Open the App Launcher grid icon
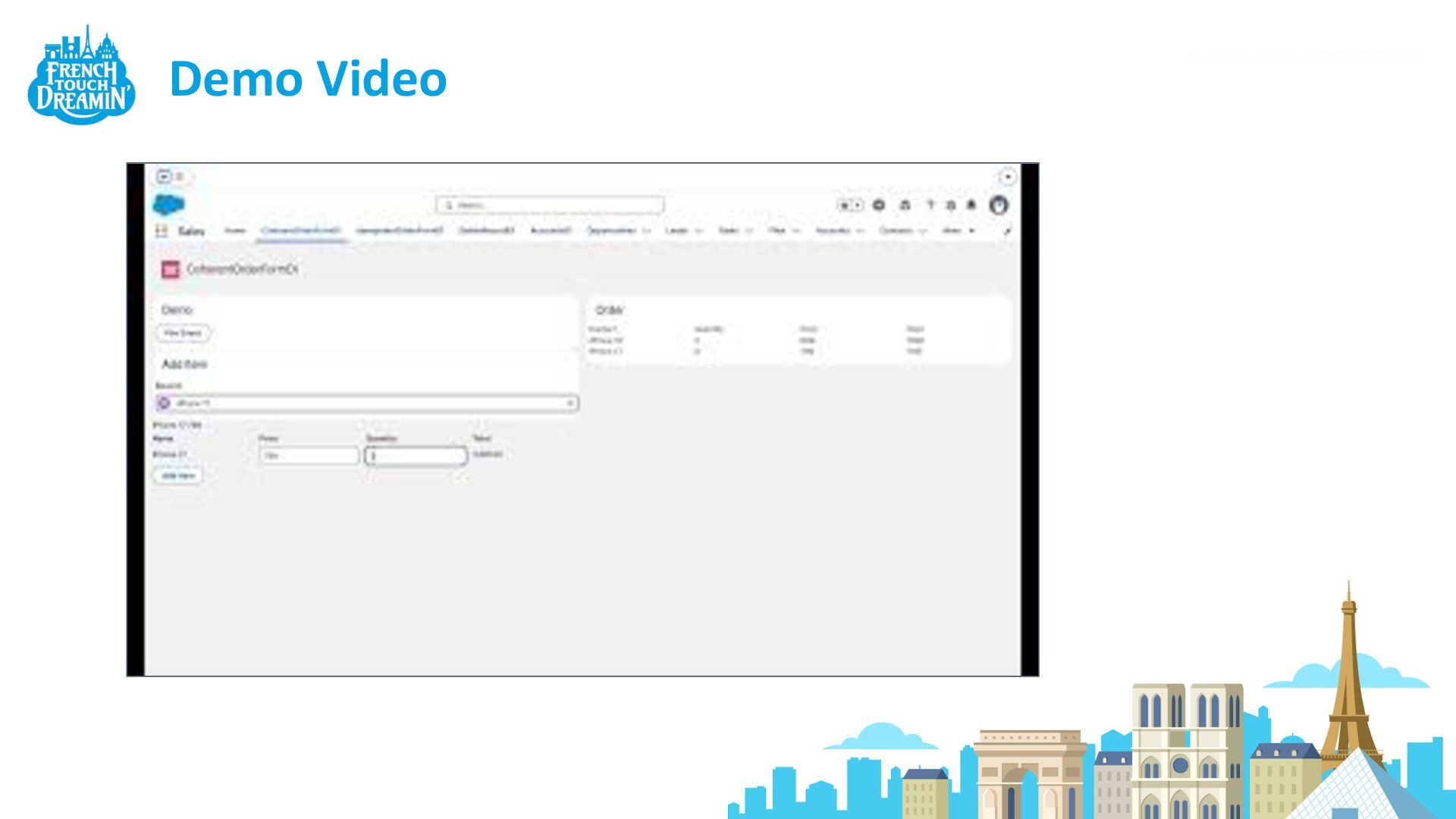 pos(161,231)
